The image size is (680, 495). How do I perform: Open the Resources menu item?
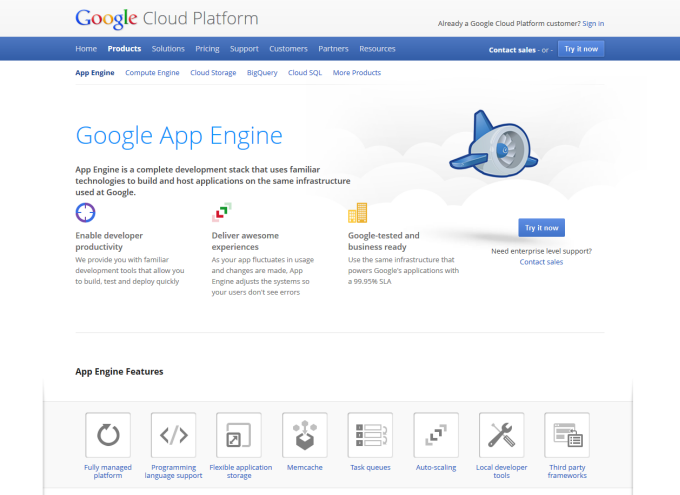pos(377,49)
